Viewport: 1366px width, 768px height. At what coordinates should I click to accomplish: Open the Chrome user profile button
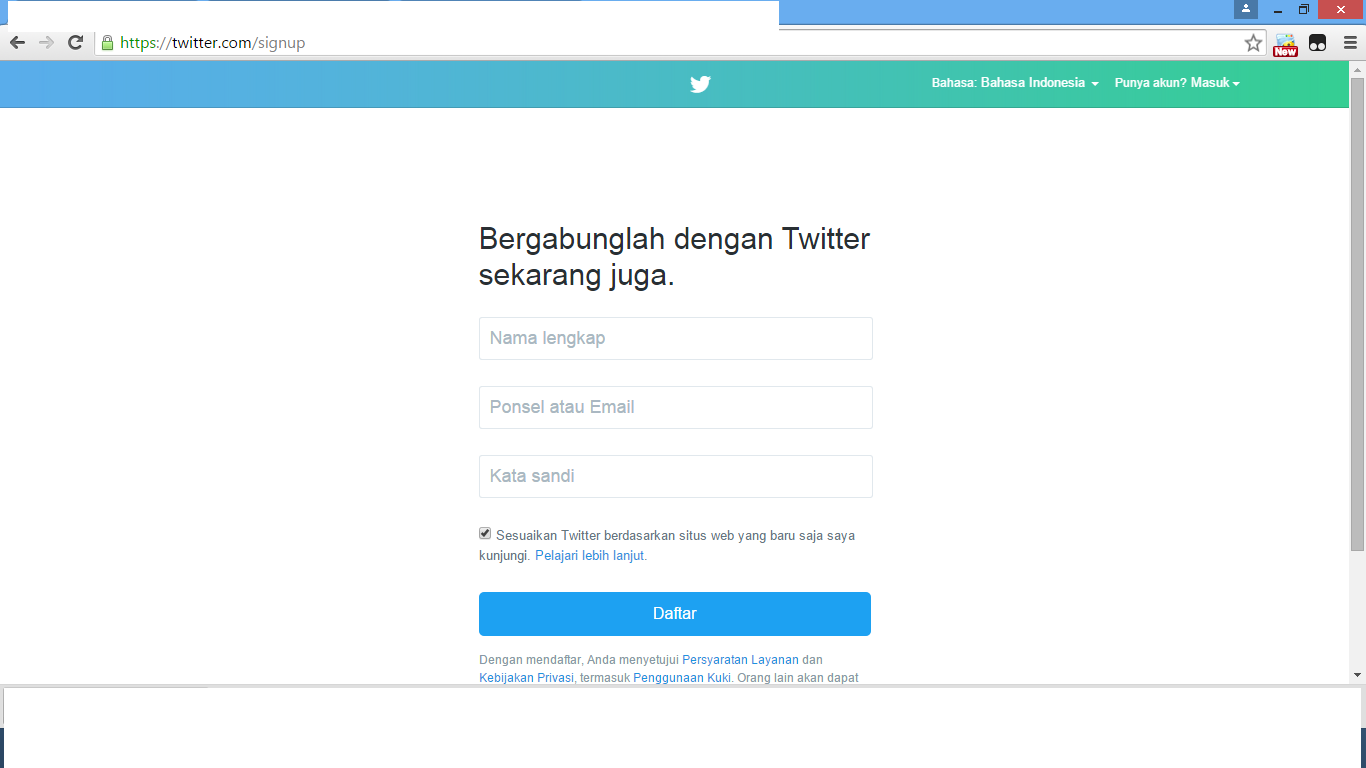[1245, 9]
